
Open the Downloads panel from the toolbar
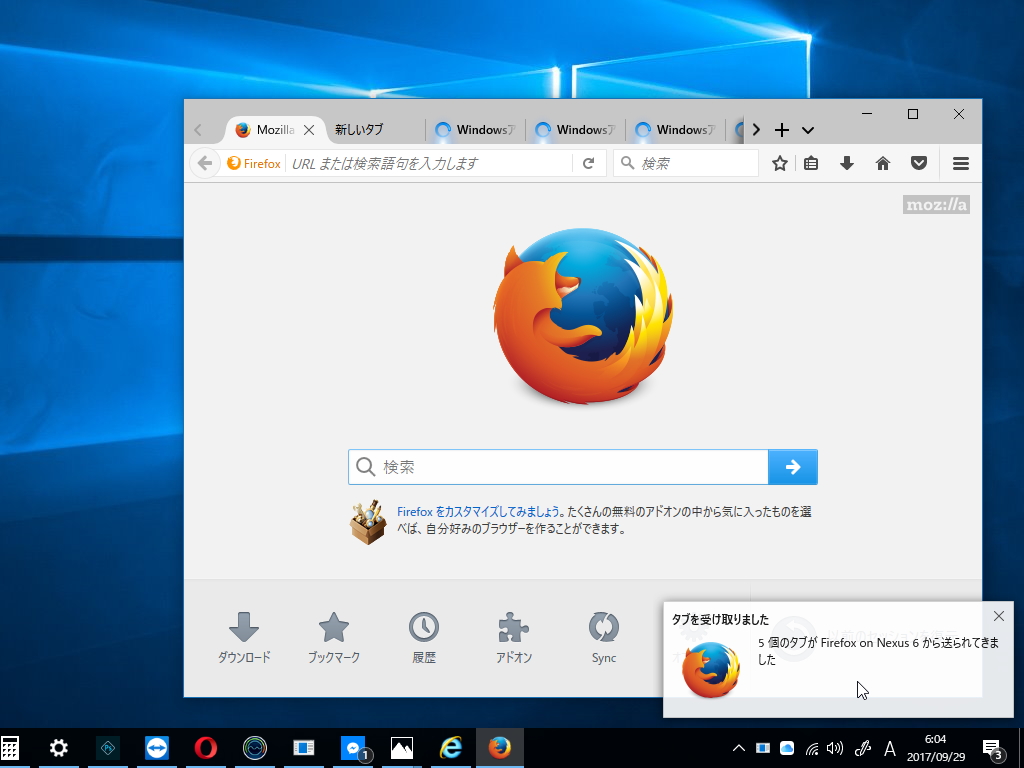point(847,163)
